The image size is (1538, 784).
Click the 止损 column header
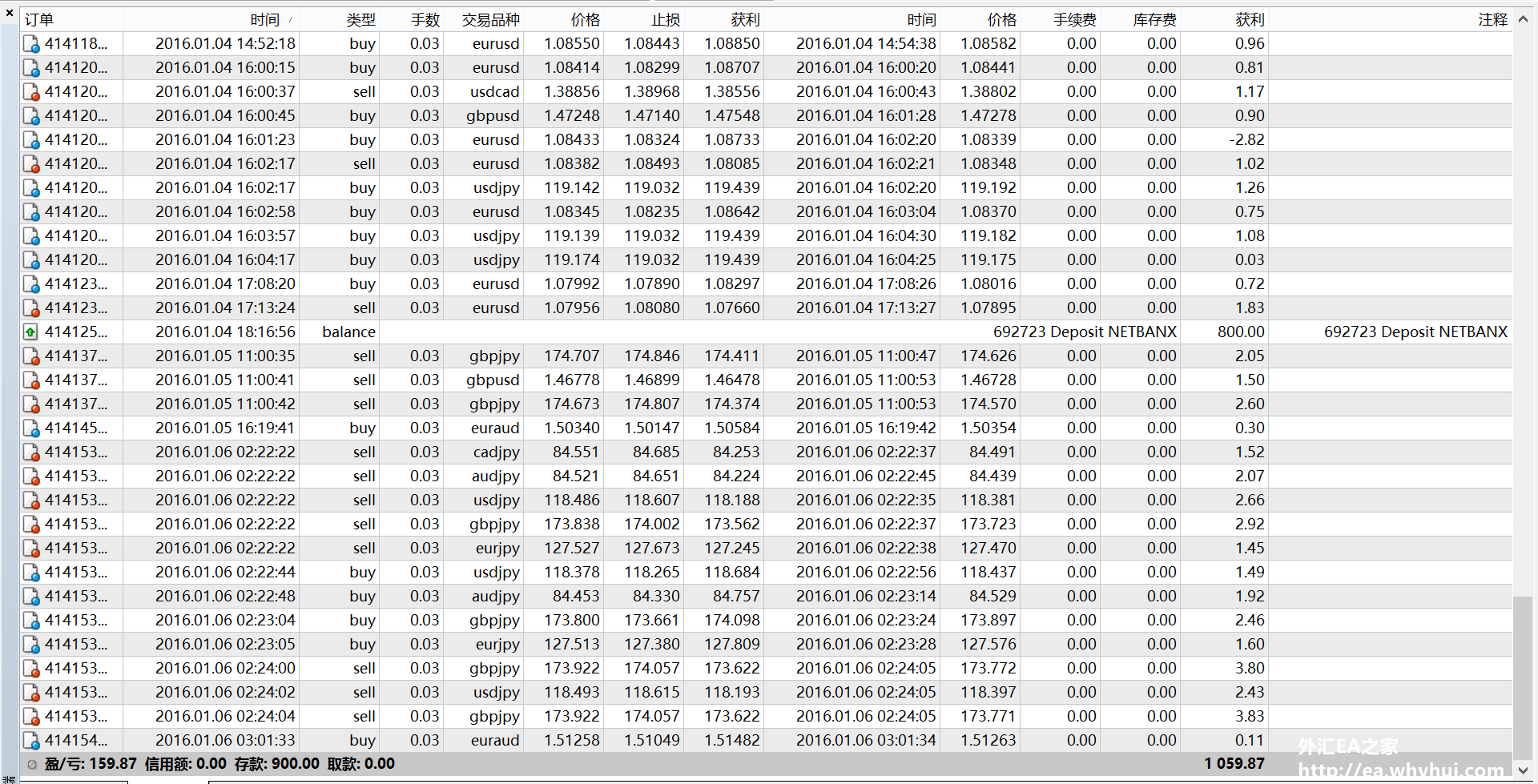pos(643,19)
